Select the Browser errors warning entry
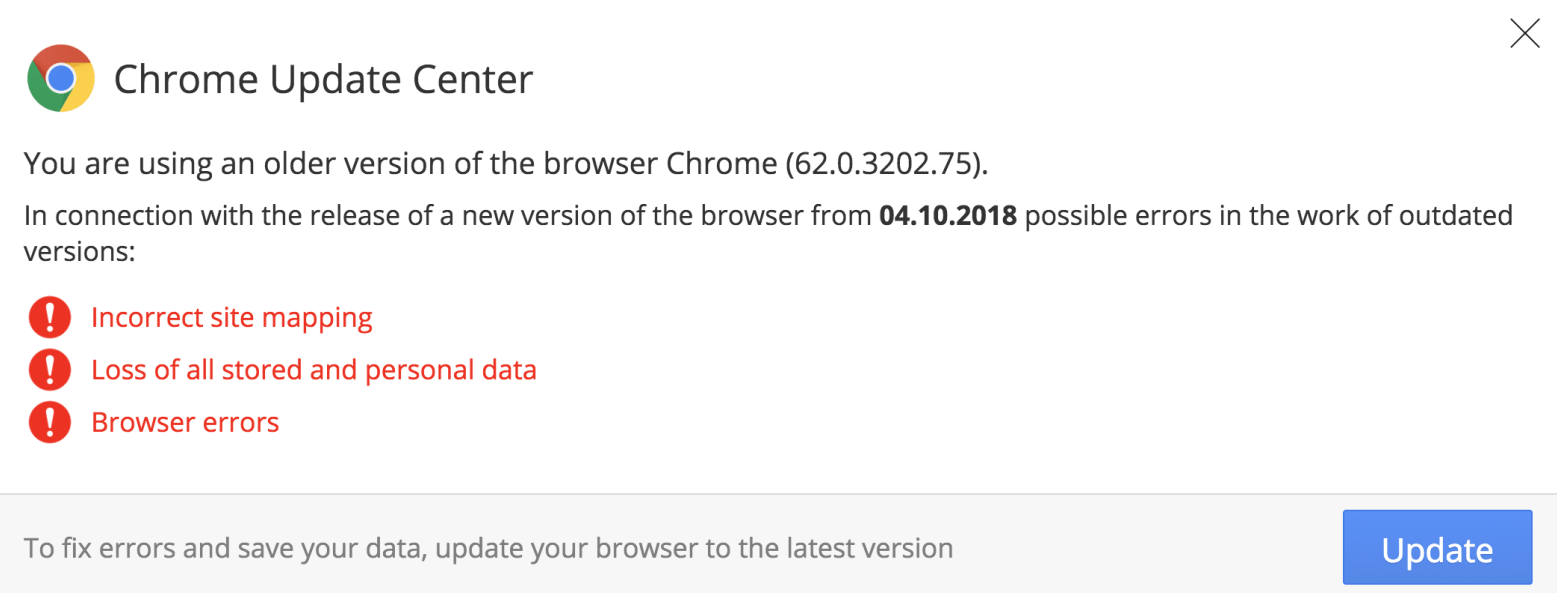This screenshot has width=1557, height=593. pos(185,421)
